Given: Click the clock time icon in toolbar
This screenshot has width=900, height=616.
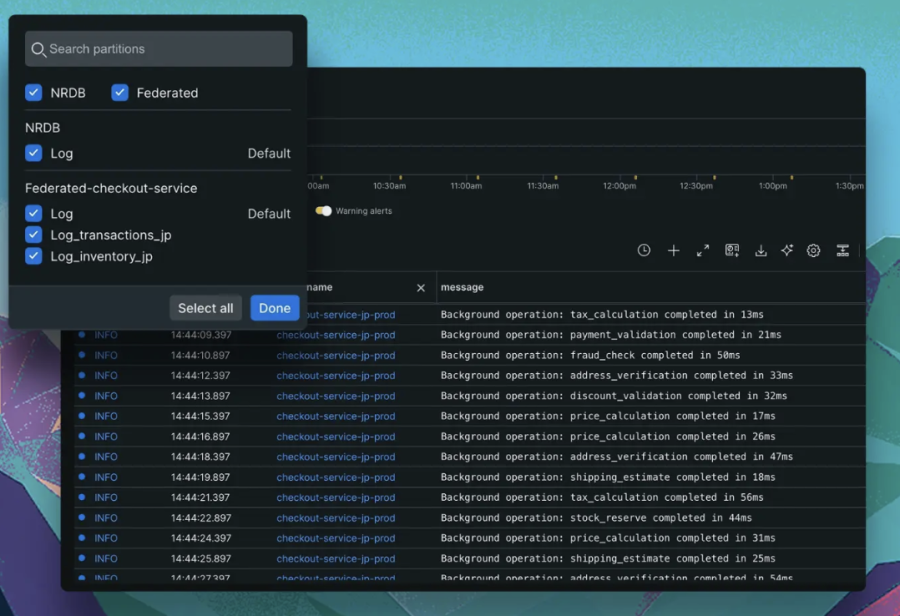Looking at the screenshot, I should [x=644, y=250].
